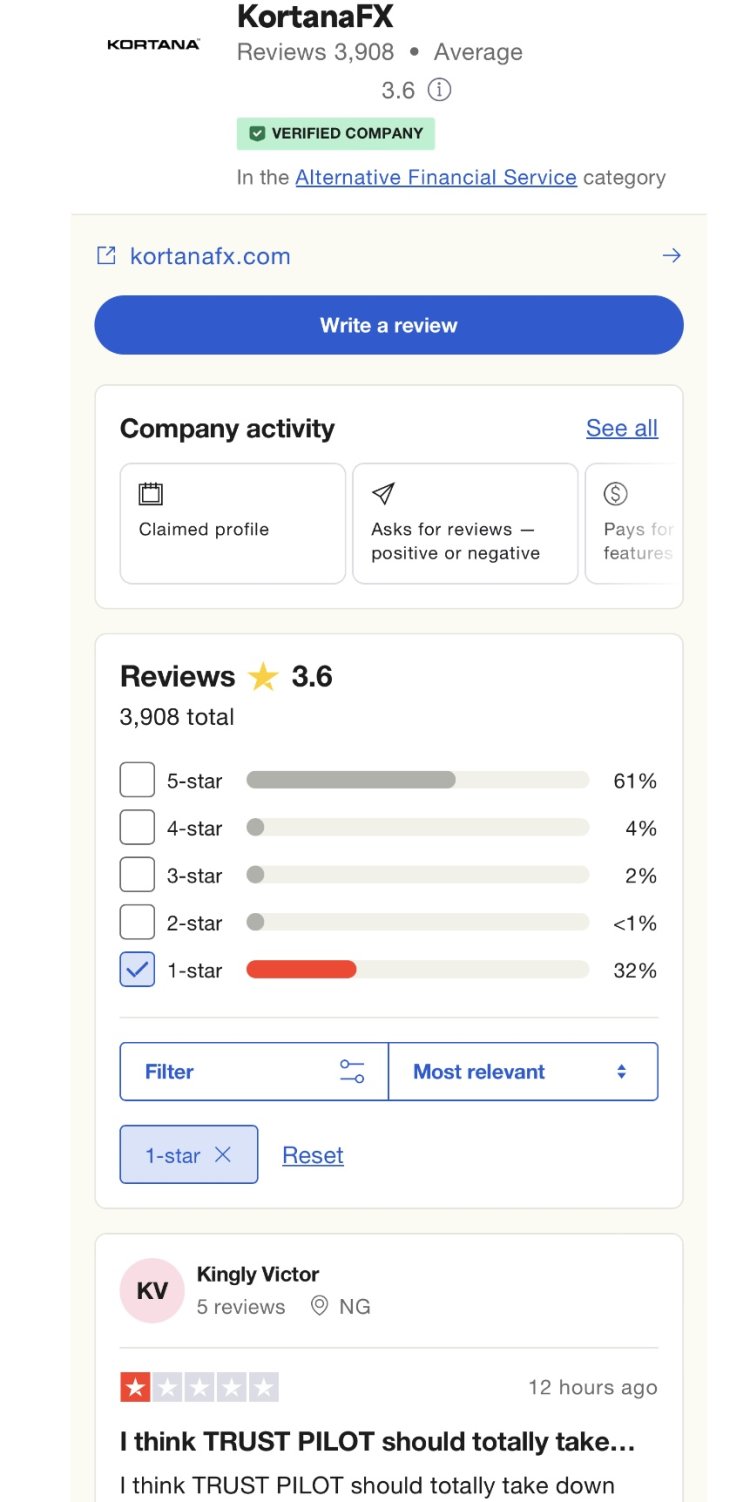
Task: Click the 3,908 total reviews text
Action: [x=177, y=717]
